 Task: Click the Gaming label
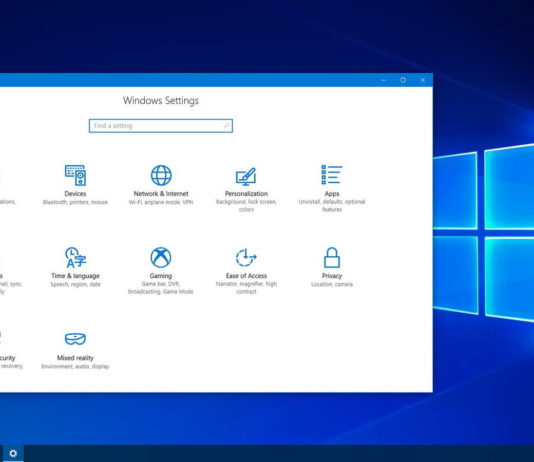point(161,276)
